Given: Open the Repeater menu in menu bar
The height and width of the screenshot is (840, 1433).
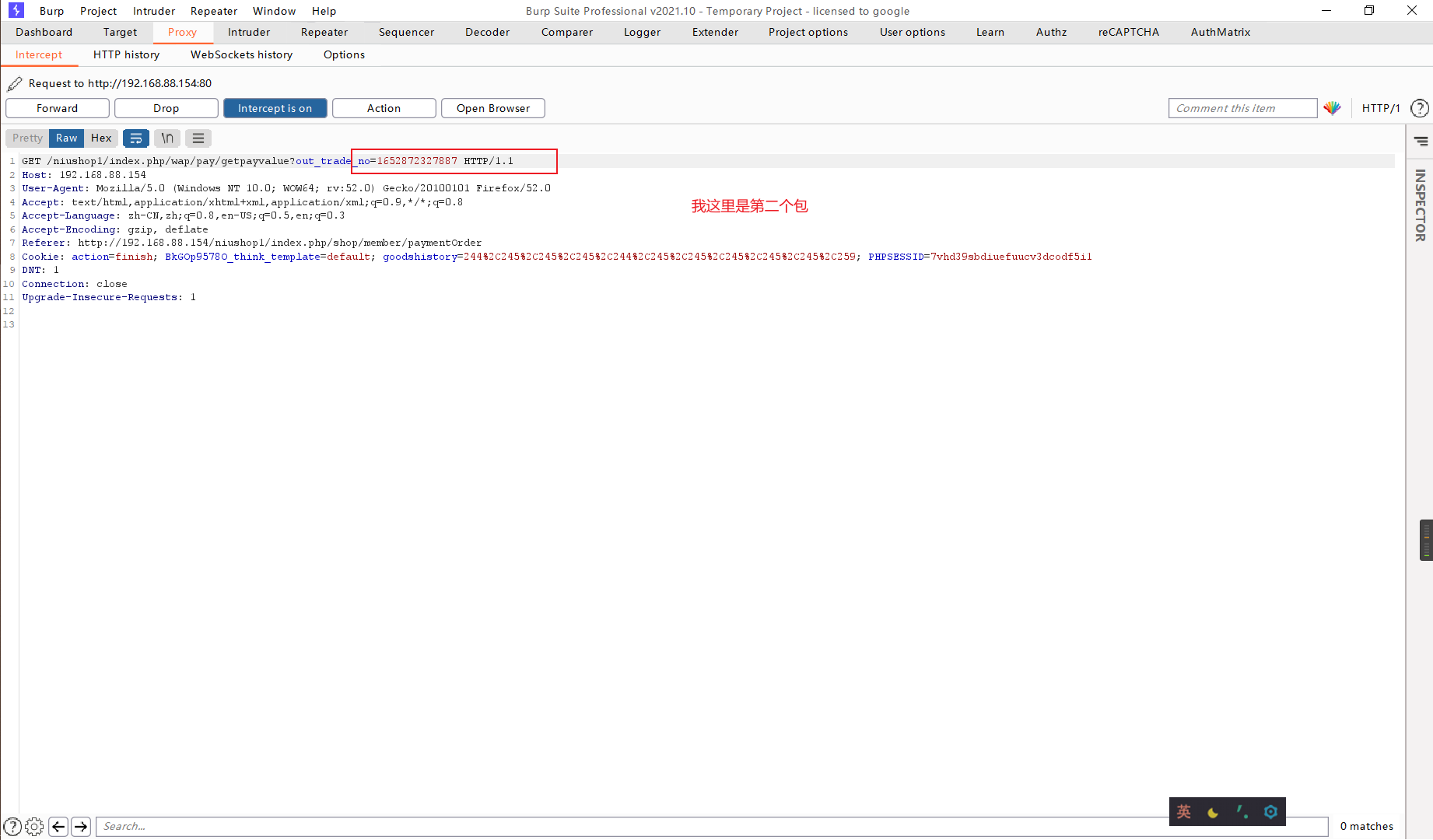Looking at the screenshot, I should click(x=214, y=11).
